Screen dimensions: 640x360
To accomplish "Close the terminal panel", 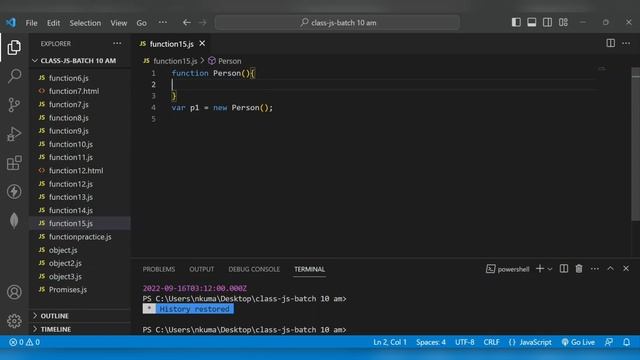I will pyautogui.click(x=626, y=269).
